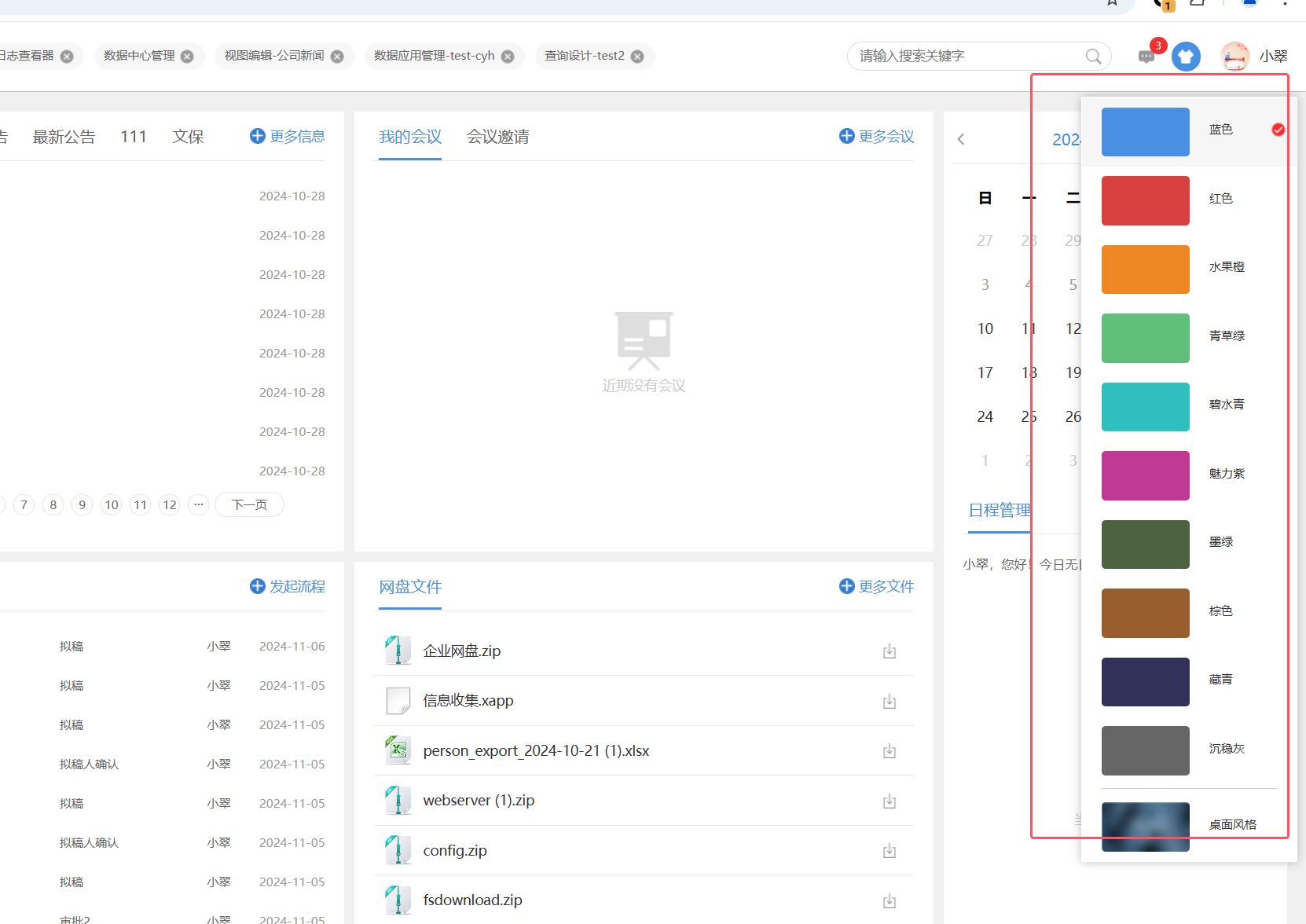Open the message notifications icon
1306x924 pixels.
click(1146, 57)
